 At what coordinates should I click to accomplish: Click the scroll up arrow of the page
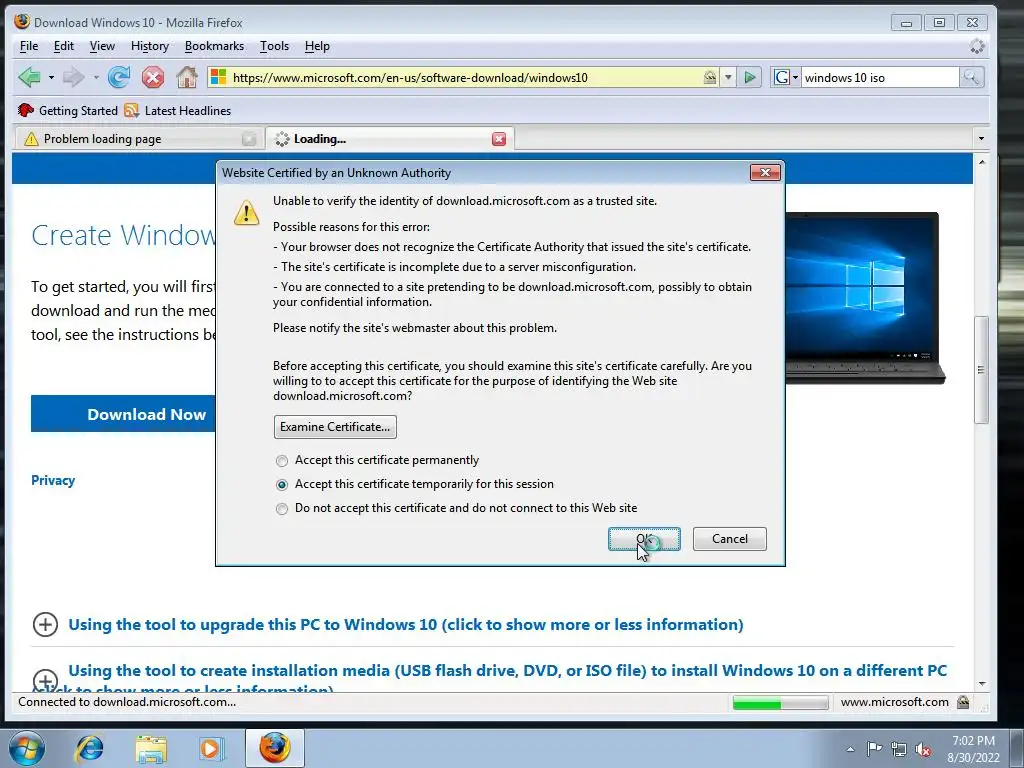click(x=981, y=161)
